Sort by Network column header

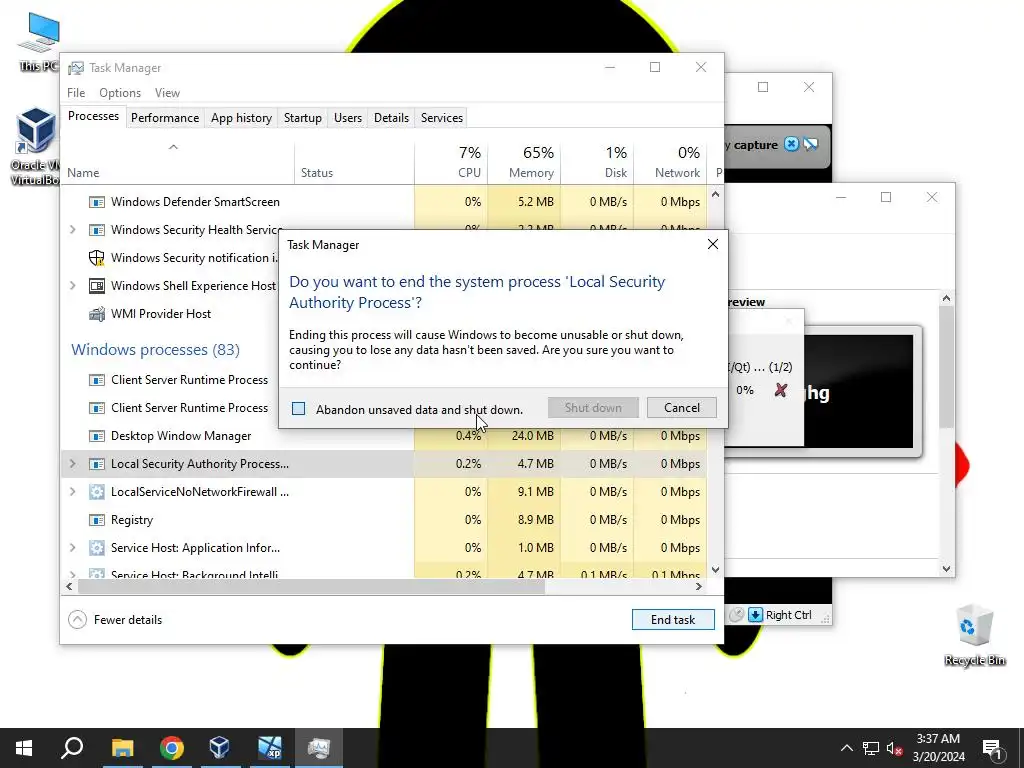[x=671, y=162]
